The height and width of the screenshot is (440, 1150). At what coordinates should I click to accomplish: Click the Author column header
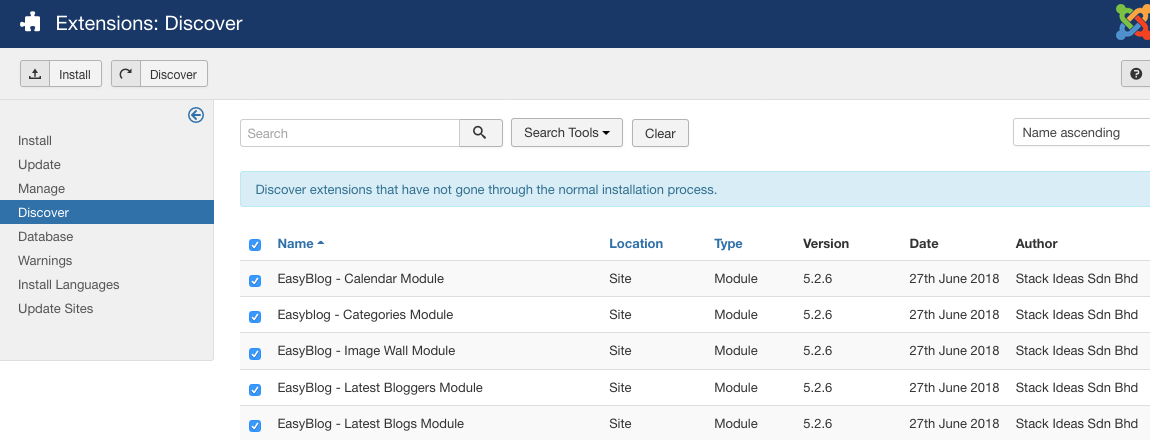tap(1036, 243)
